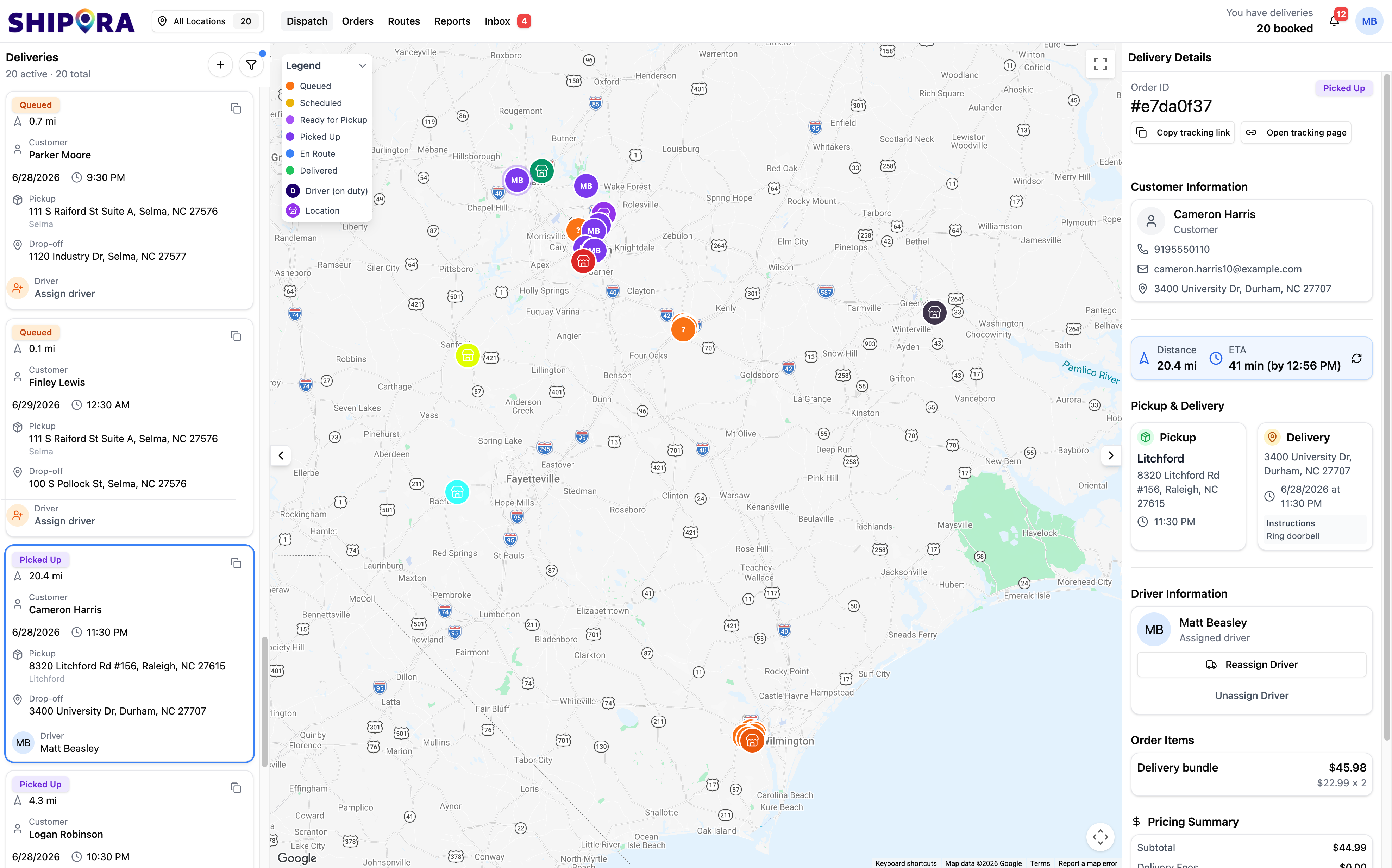This screenshot has height=868, width=1392.
Task: Select the cyan store marker near Raeford
Action: click(458, 492)
